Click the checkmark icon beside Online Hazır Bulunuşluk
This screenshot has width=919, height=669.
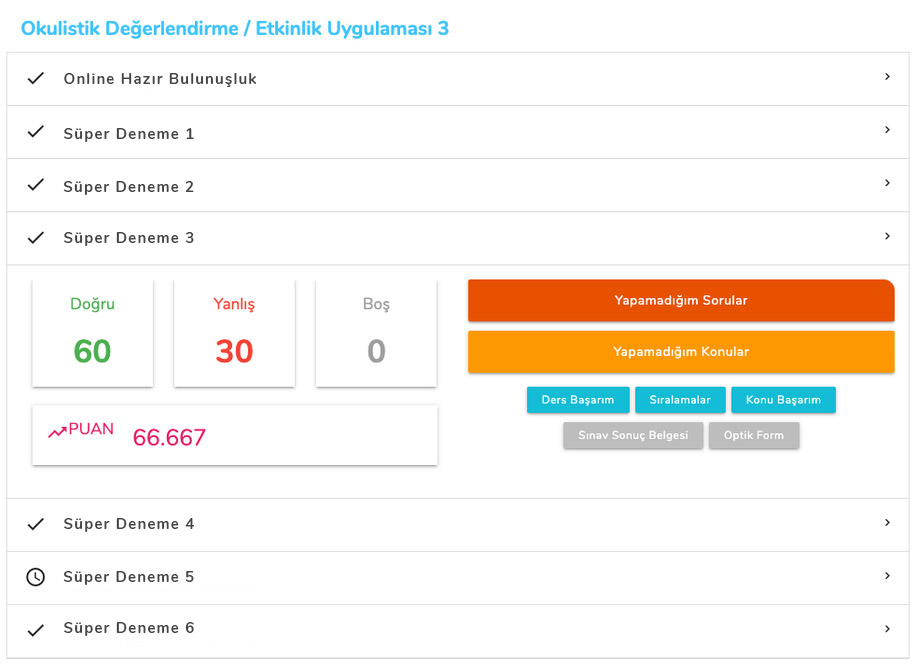coord(36,78)
